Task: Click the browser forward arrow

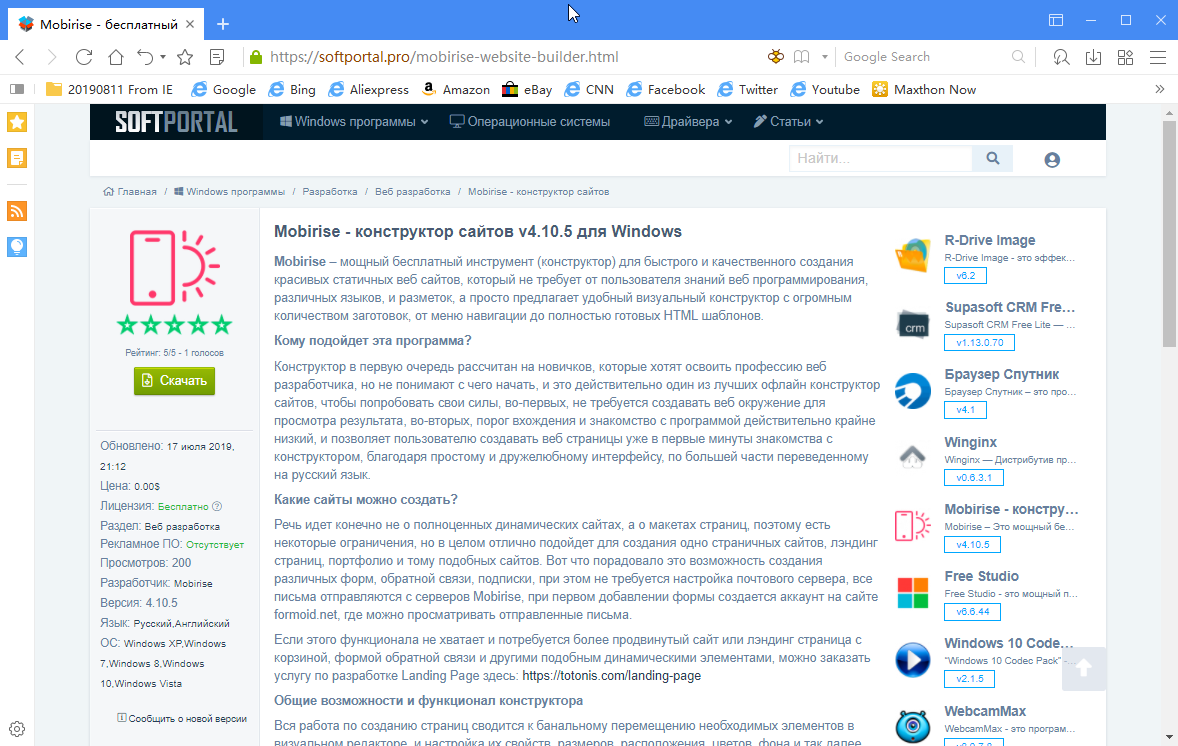Action: pyautogui.click(x=51, y=57)
